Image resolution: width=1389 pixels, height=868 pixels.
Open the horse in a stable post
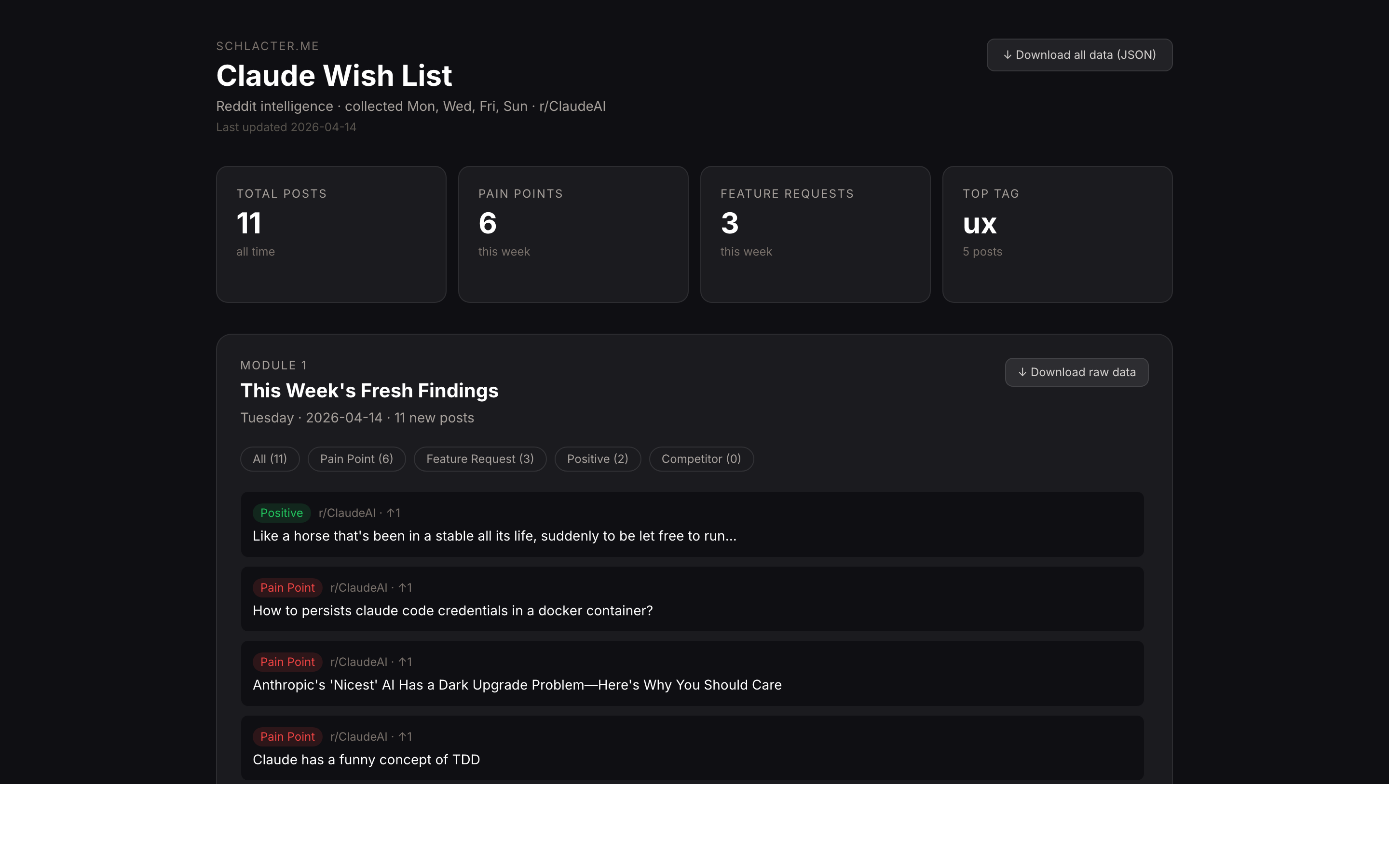692,524
